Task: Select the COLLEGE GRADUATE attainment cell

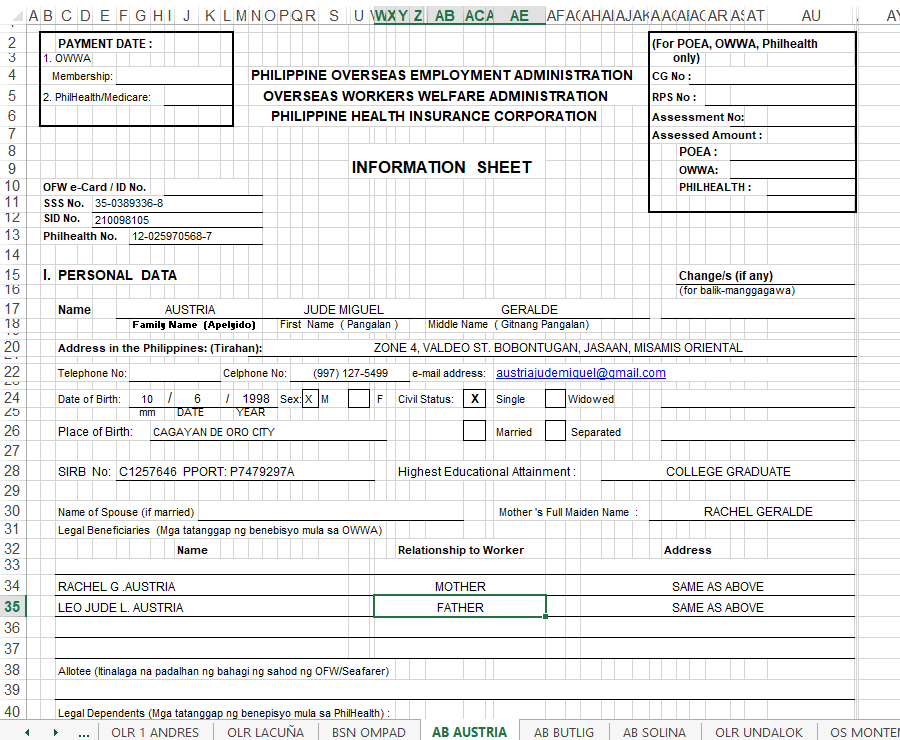Action: [x=728, y=472]
